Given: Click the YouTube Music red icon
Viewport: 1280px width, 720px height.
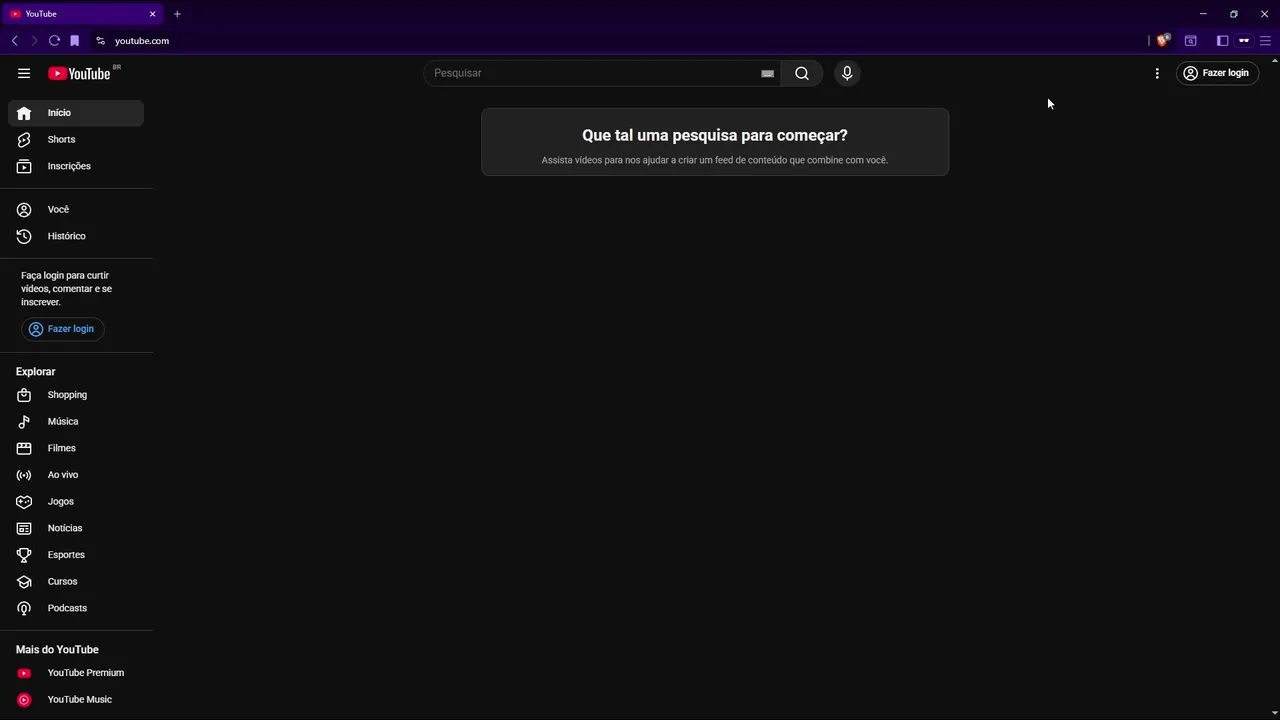Looking at the screenshot, I should pyautogui.click(x=24, y=700).
